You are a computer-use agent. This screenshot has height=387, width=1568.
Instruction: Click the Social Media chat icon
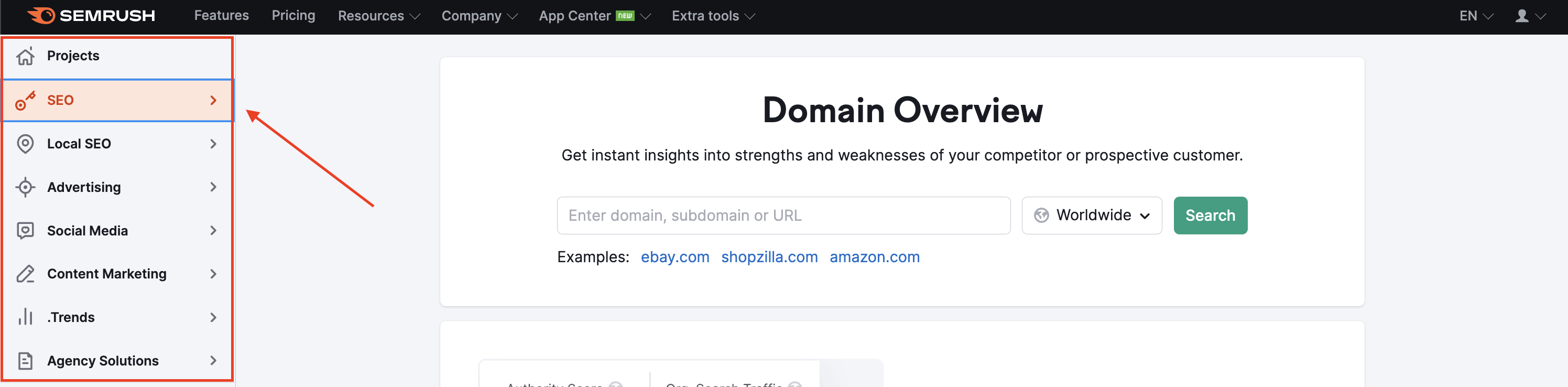(x=25, y=230)
